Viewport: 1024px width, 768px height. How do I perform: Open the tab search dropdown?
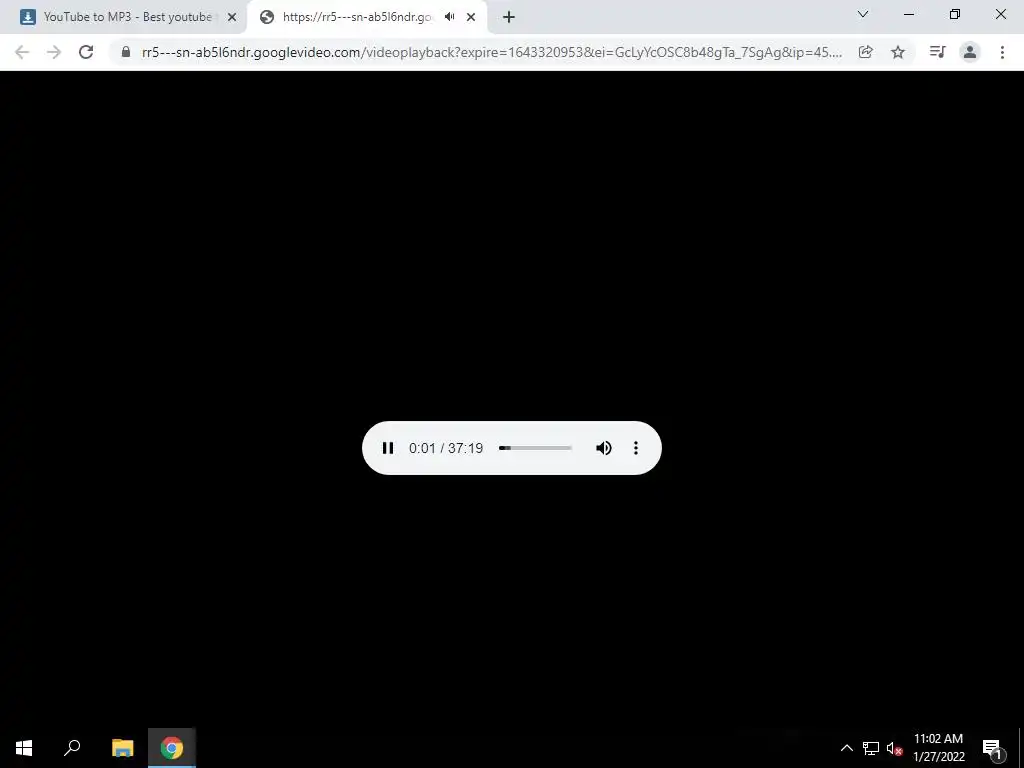[x=863, y=14]
